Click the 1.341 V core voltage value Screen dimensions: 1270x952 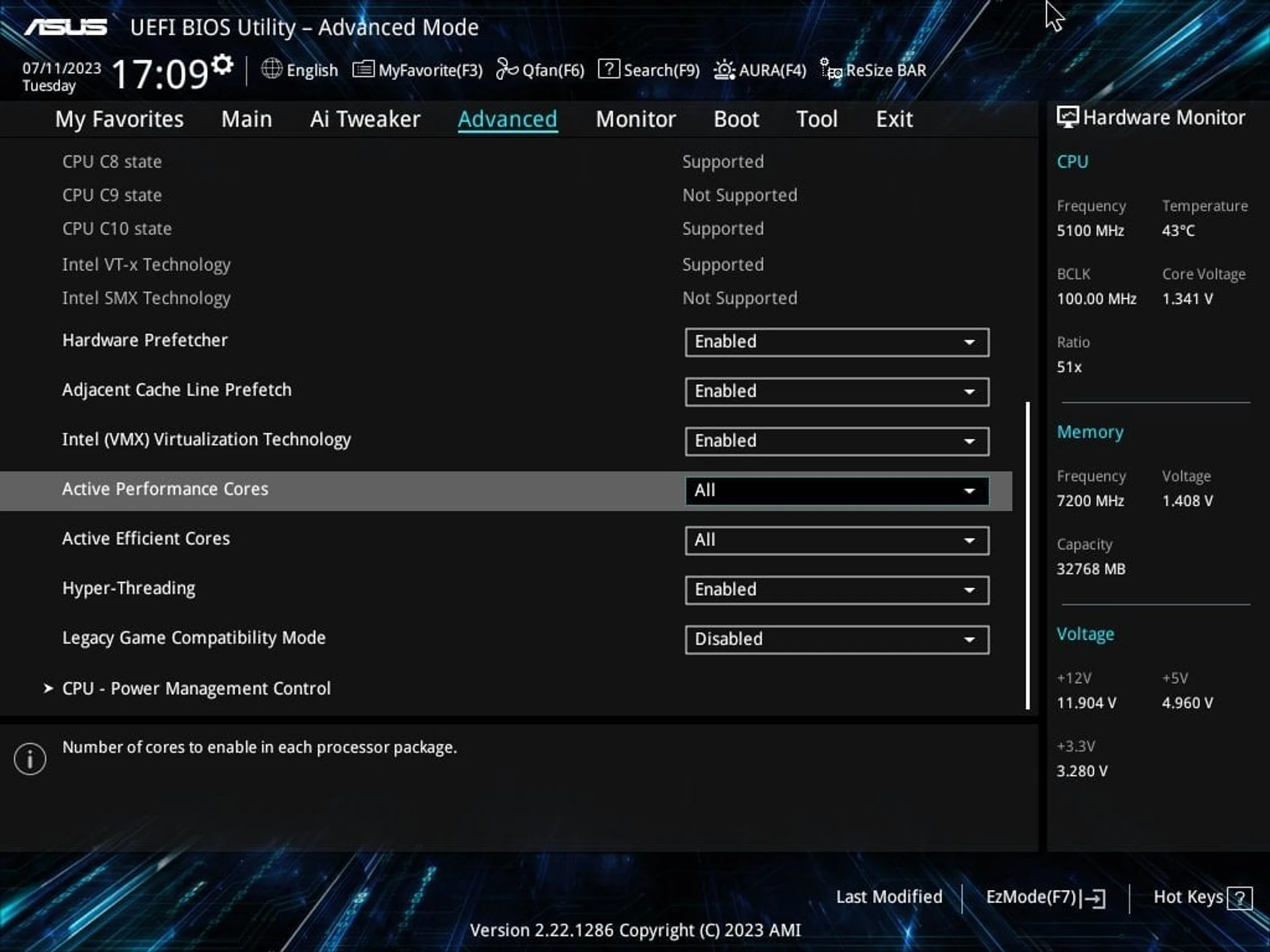[1187, 299]
